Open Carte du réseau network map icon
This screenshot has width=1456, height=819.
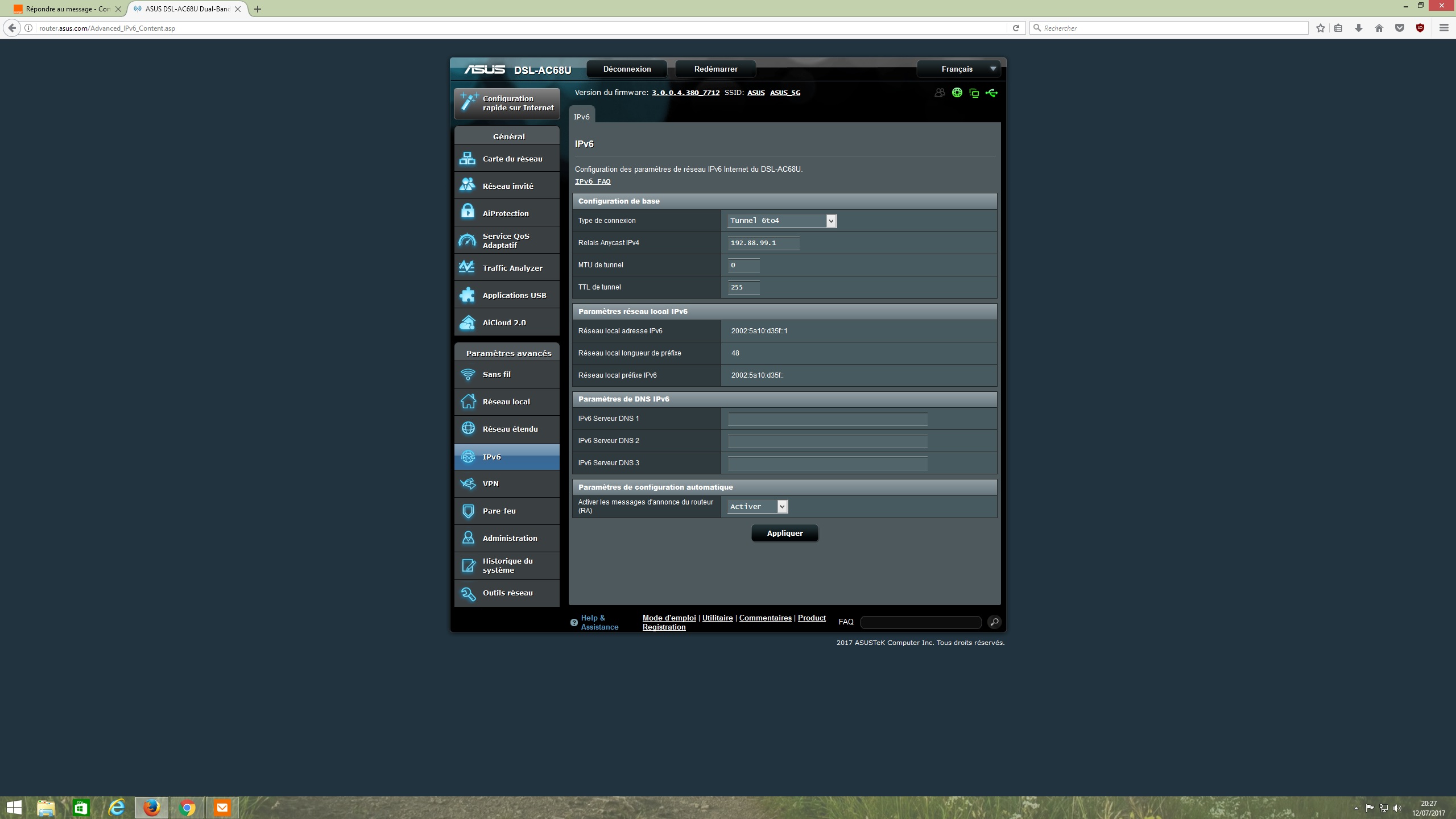(x=468, y=159)
